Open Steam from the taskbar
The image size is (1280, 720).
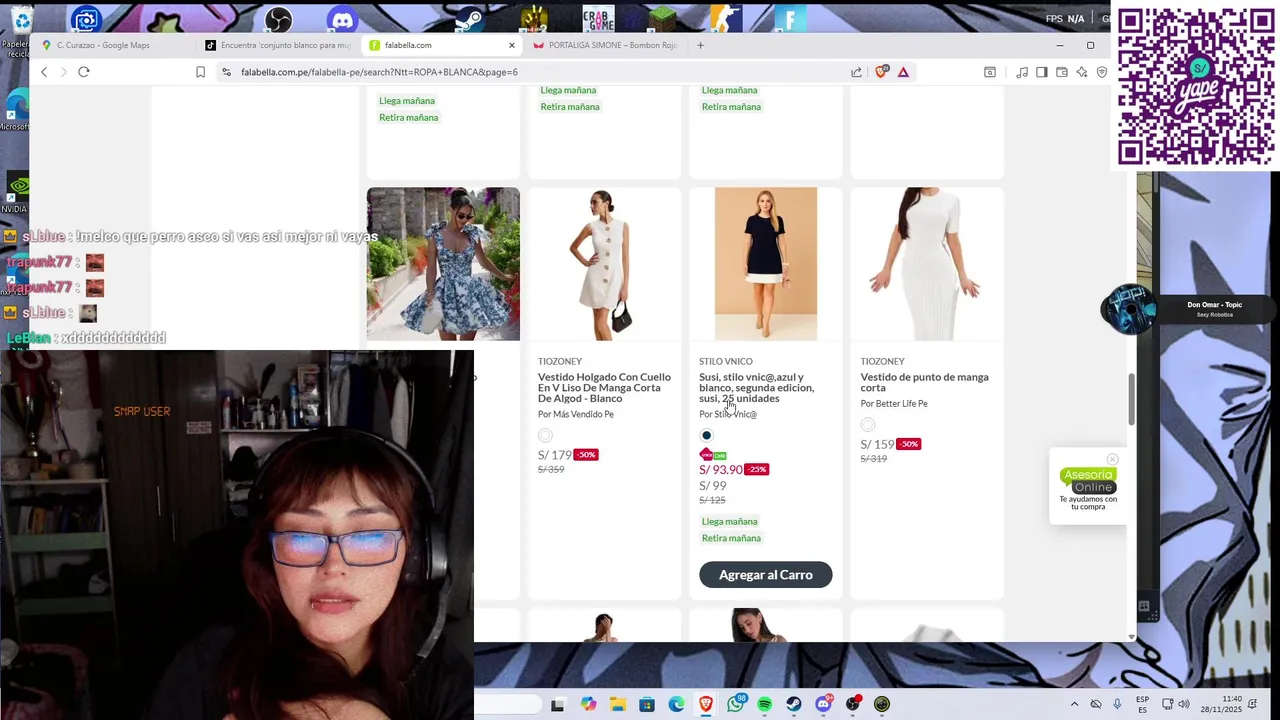pos(794,704)
